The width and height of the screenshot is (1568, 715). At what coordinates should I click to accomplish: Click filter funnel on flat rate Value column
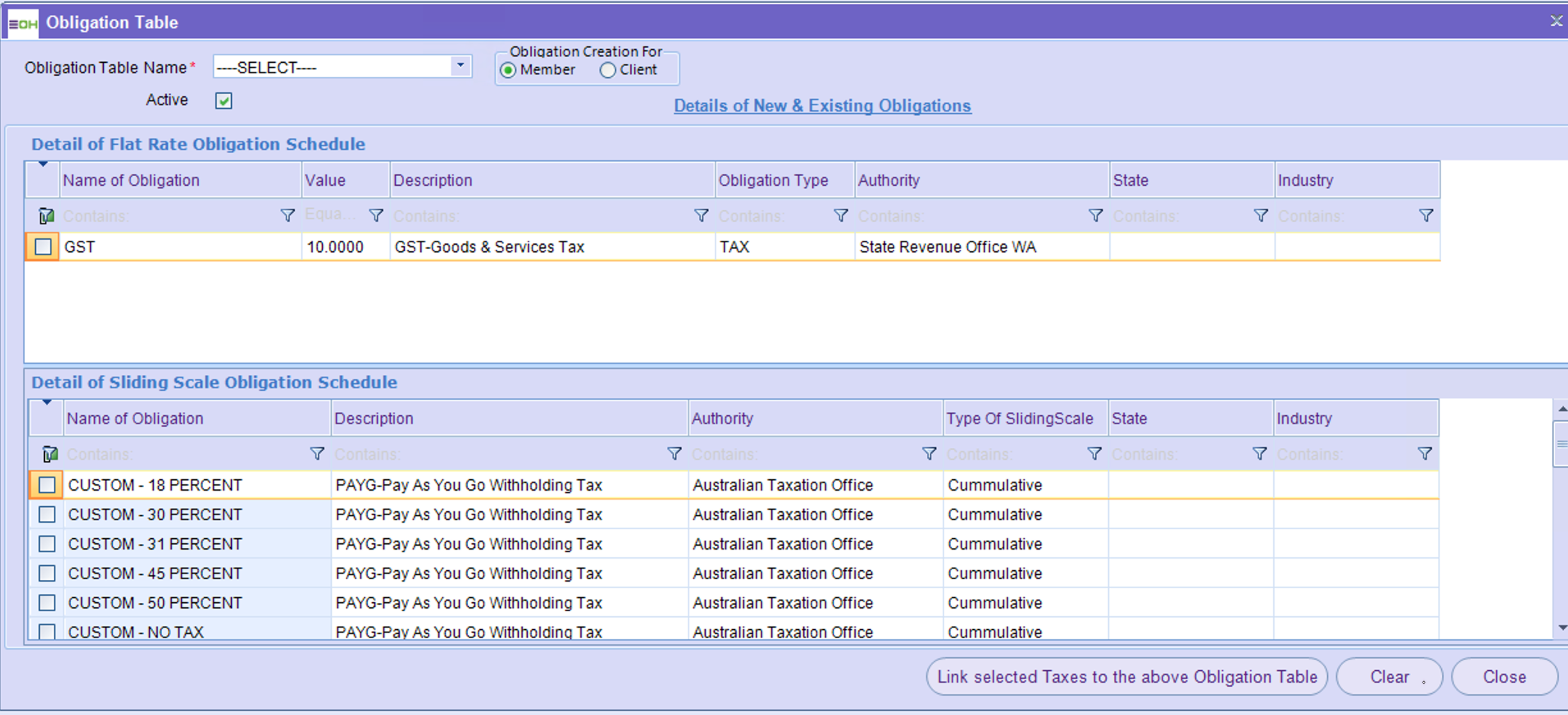[376, 215]
